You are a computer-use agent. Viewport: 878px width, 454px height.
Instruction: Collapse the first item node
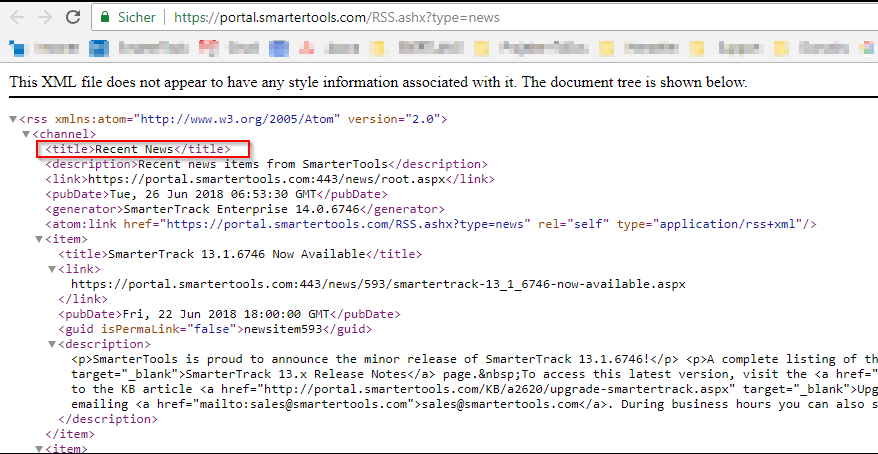[x=39, y=239]
